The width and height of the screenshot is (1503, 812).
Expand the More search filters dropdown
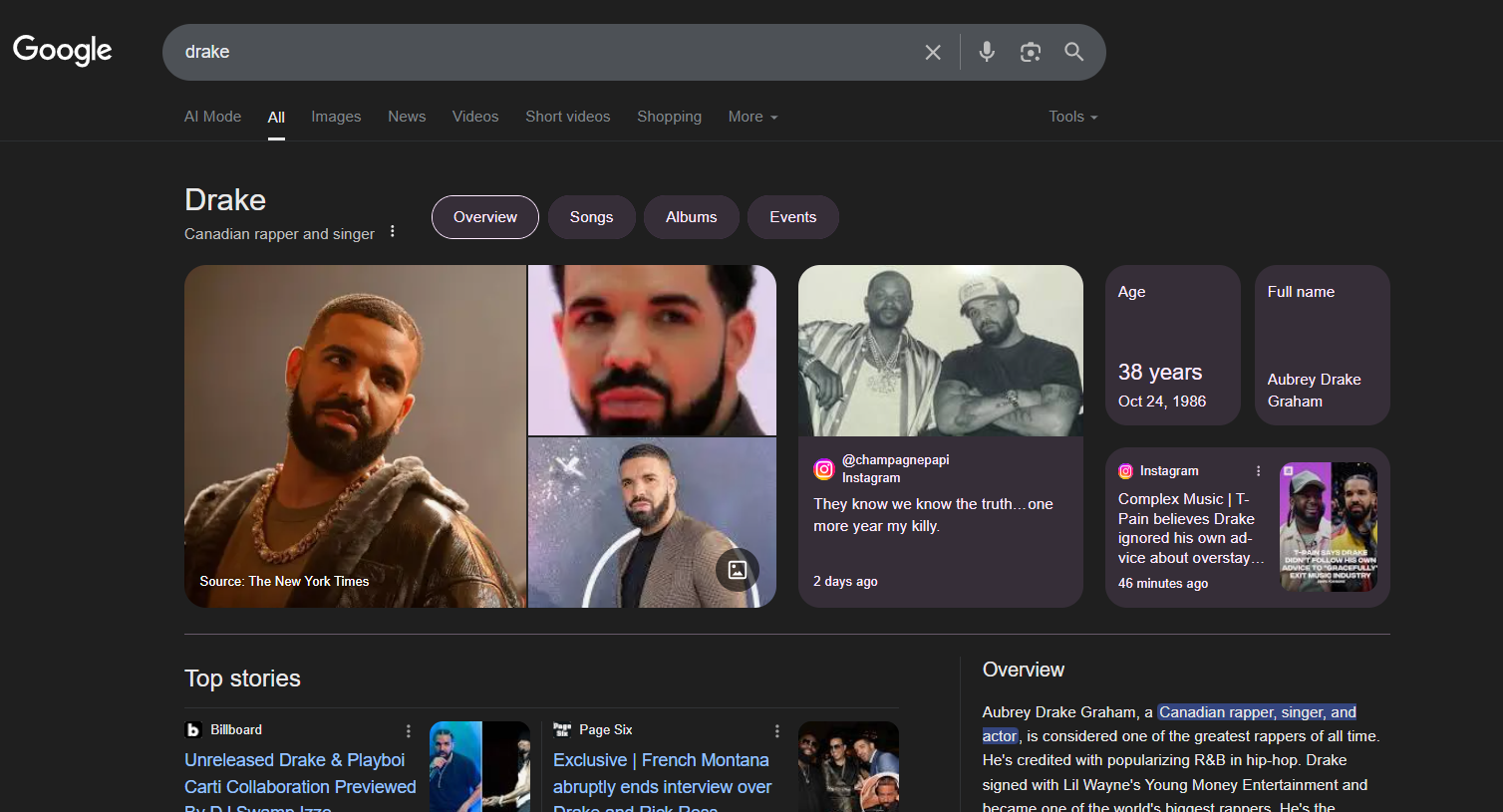[752, 117]
